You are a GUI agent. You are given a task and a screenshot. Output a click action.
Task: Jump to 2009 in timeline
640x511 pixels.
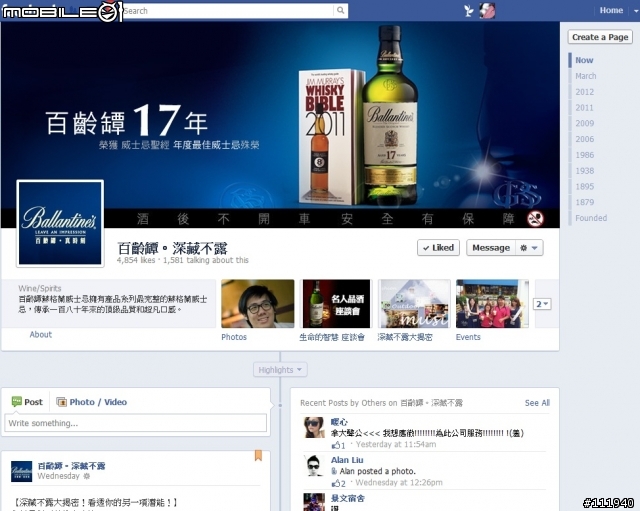[584, 123]
